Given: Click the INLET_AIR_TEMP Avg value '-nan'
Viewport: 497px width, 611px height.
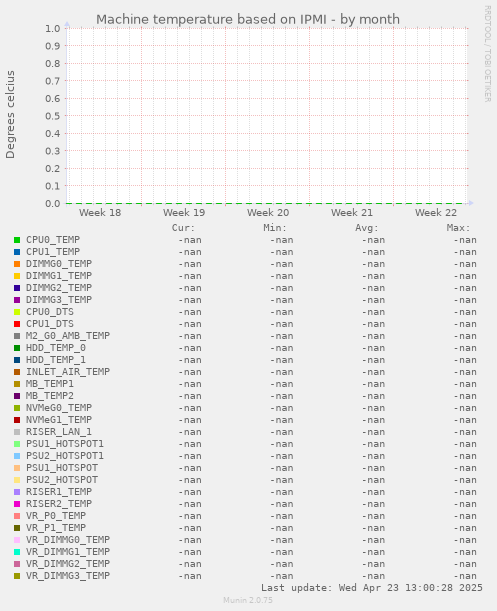Looking at the screenshot, I should tap(373, 373).
